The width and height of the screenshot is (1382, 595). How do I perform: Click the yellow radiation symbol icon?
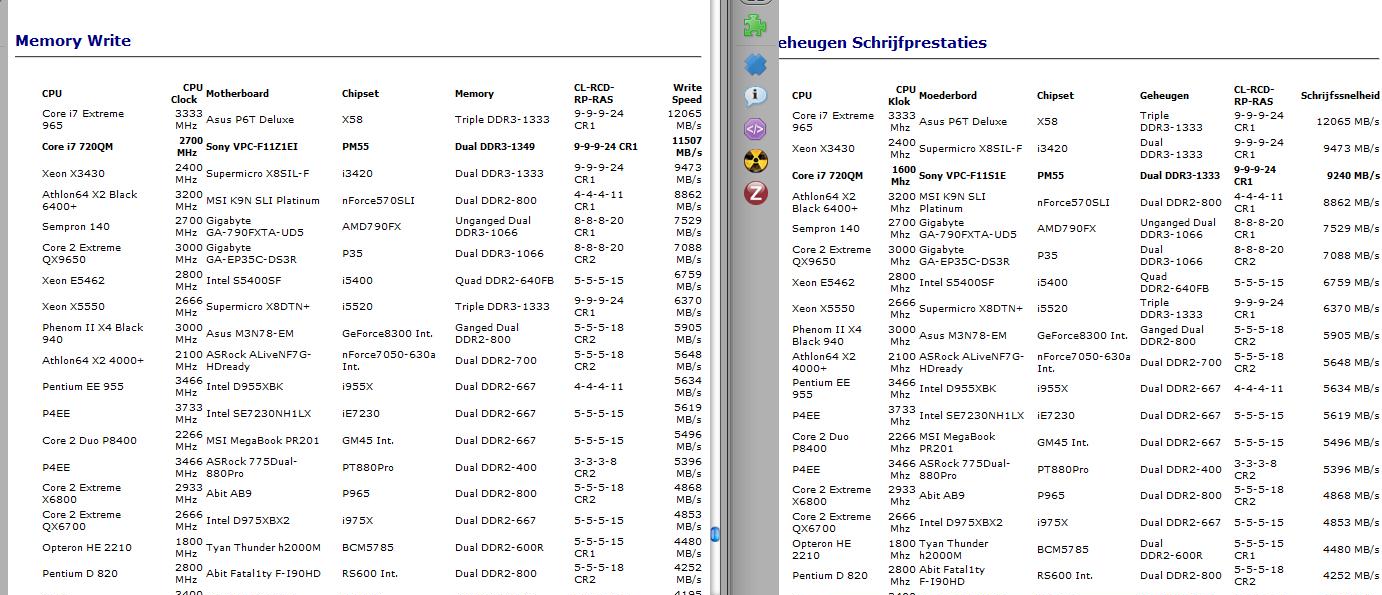point(755,160)
